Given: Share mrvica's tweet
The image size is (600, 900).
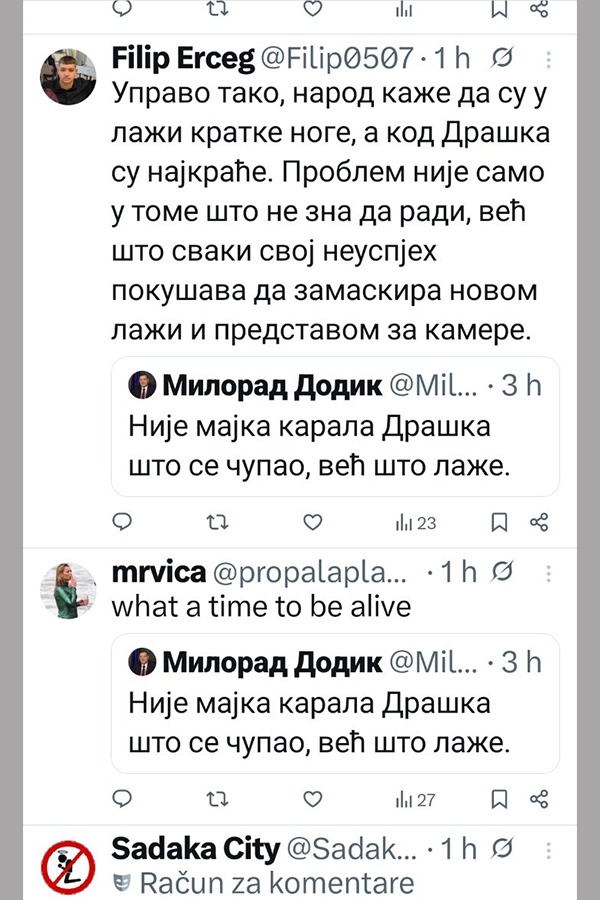Looking at the screenshot, I should (x=539, y=799).
